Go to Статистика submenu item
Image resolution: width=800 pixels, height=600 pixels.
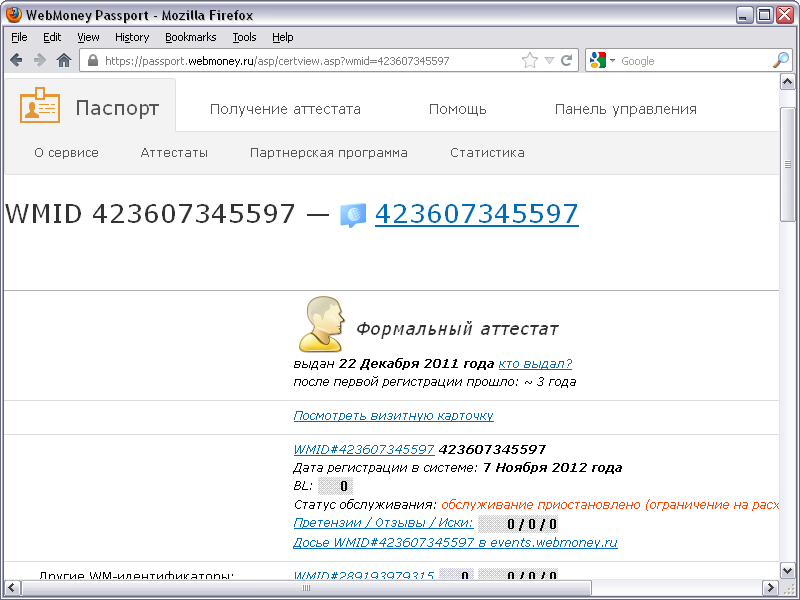(x=487, y=153)
